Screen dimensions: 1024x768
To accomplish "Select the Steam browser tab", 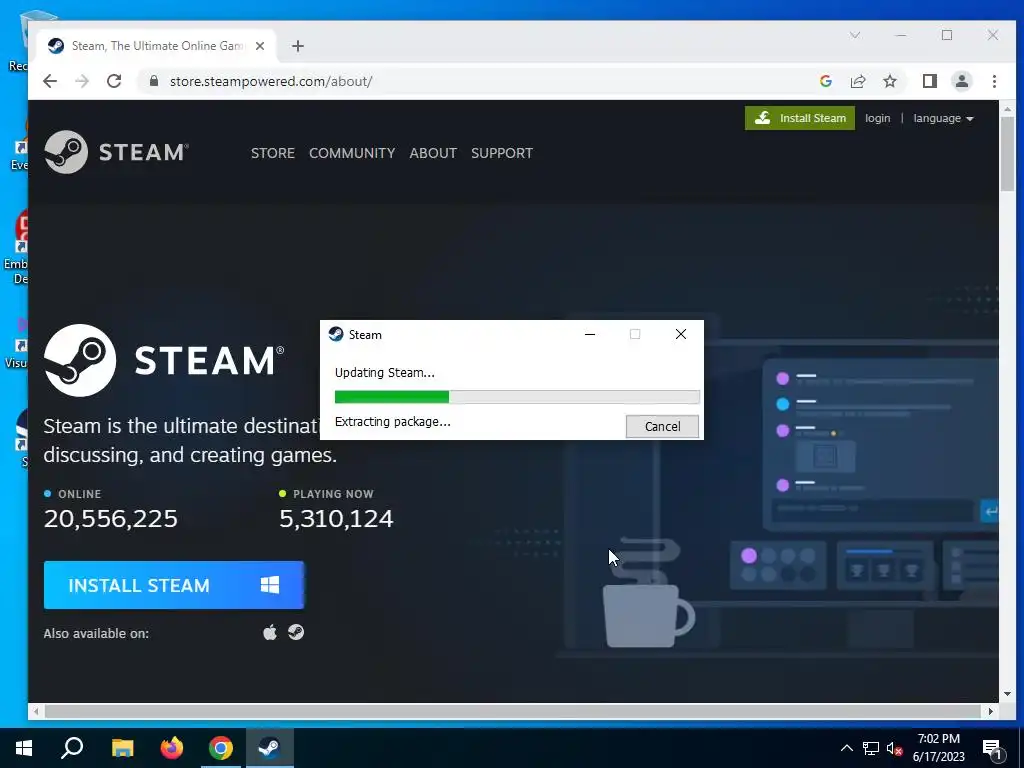I will pos(157,46).
